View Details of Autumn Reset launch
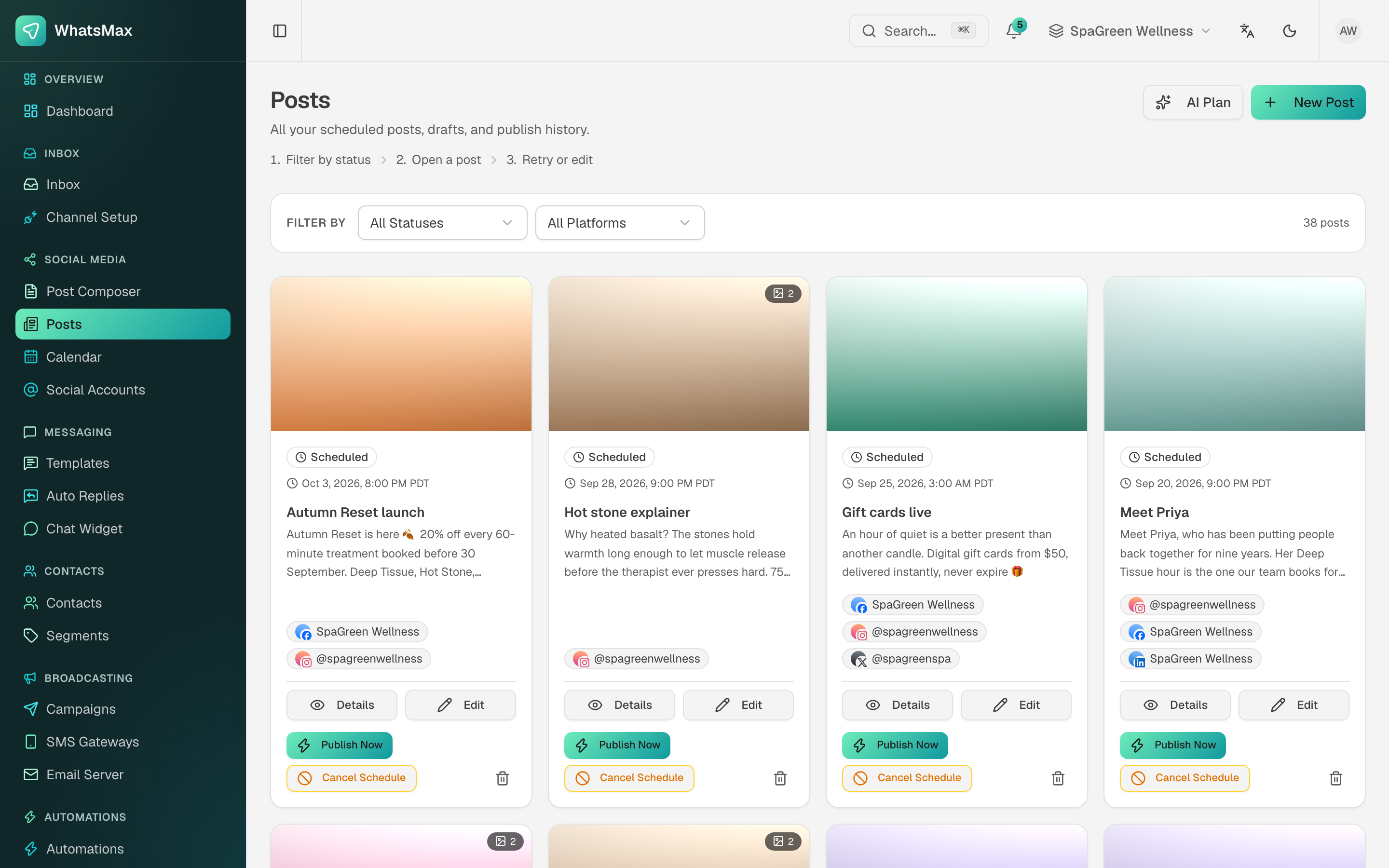 tap(341, 705)
